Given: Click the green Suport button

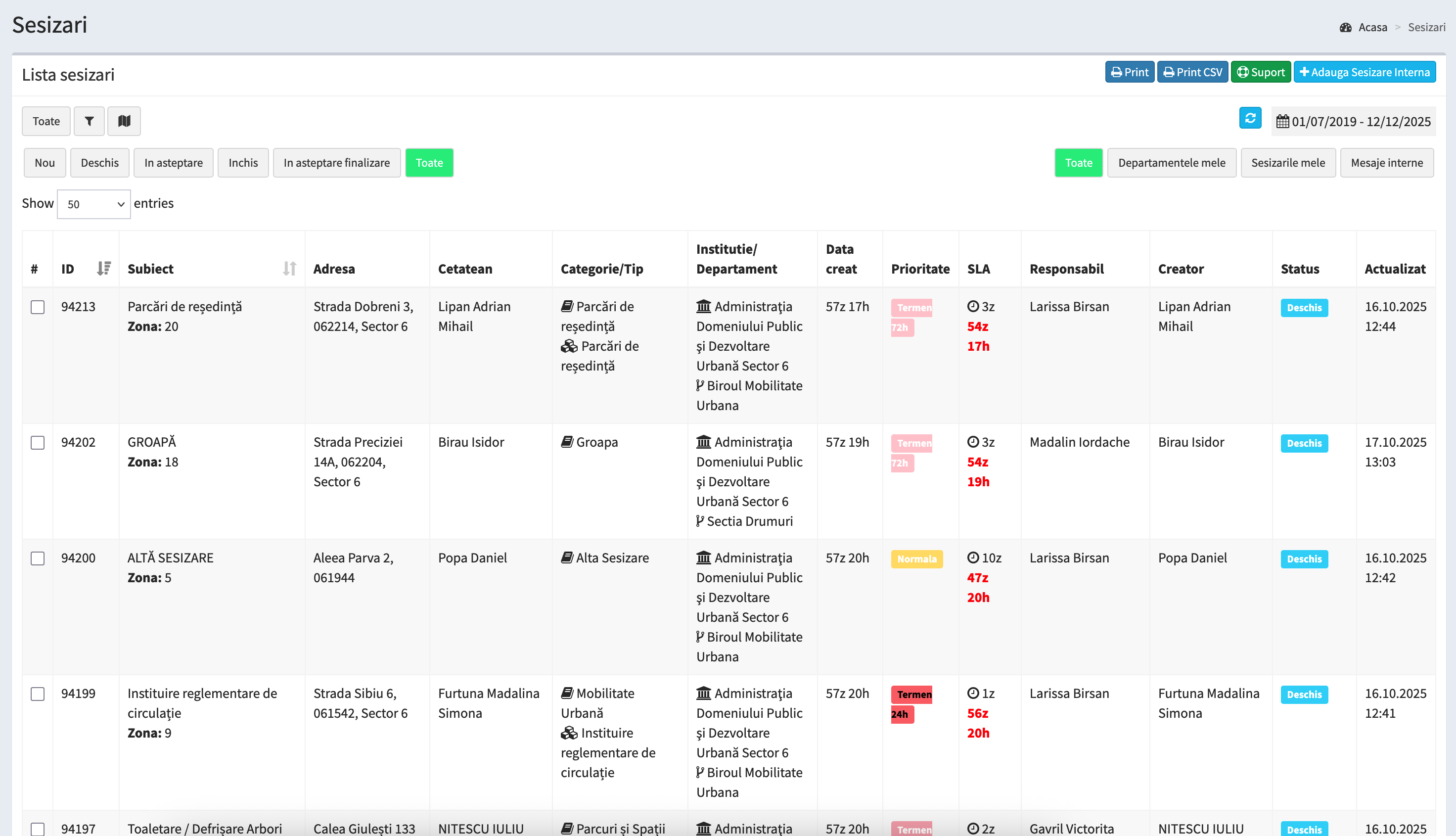Looking at the screenshot, I should click(1260, 72).
